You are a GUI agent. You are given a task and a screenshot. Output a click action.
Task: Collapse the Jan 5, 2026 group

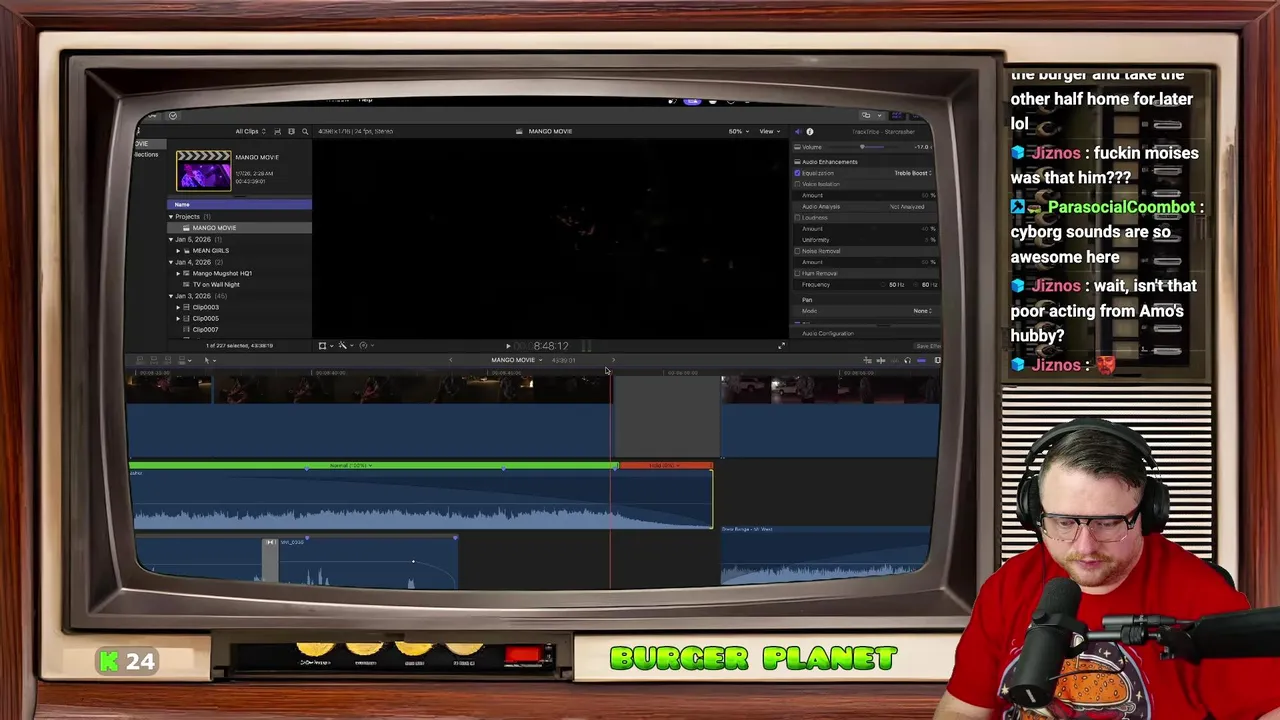(x=171, y=240)
